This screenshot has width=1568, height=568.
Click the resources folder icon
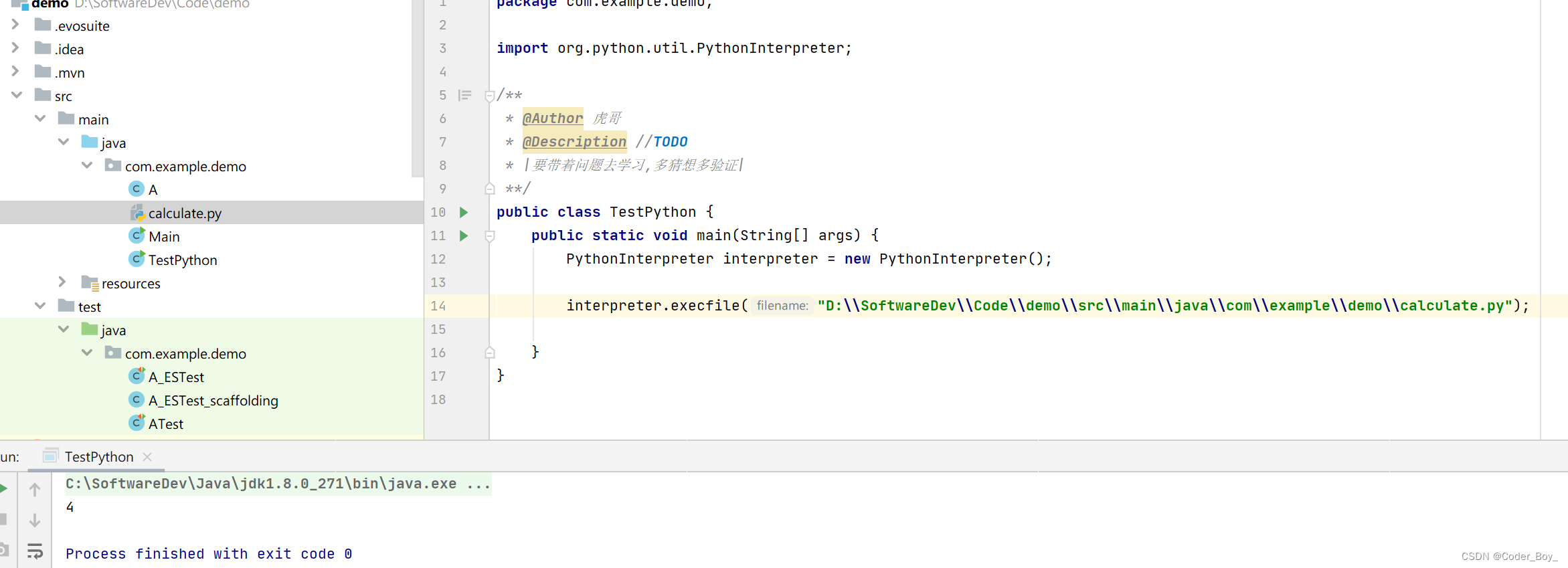tap(90, 283)
